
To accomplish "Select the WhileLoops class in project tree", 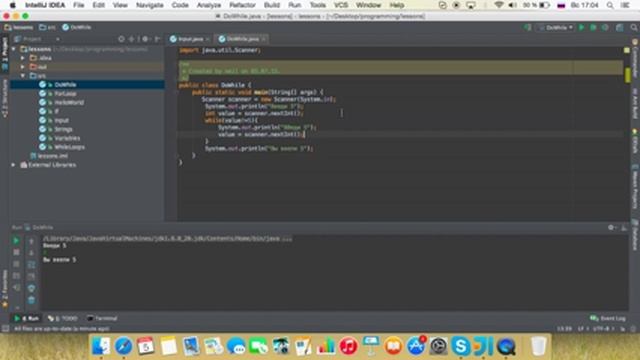I will [69, 147].
